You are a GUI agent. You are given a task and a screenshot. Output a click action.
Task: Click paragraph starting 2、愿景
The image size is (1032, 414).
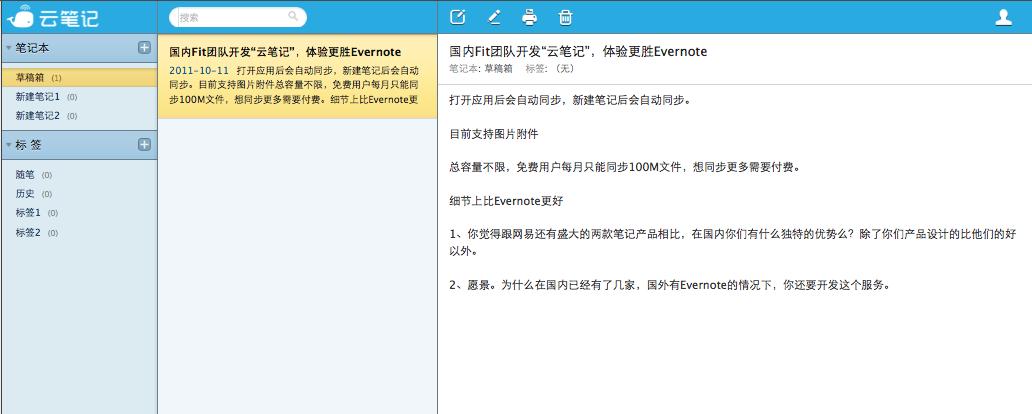click(670, 286)
